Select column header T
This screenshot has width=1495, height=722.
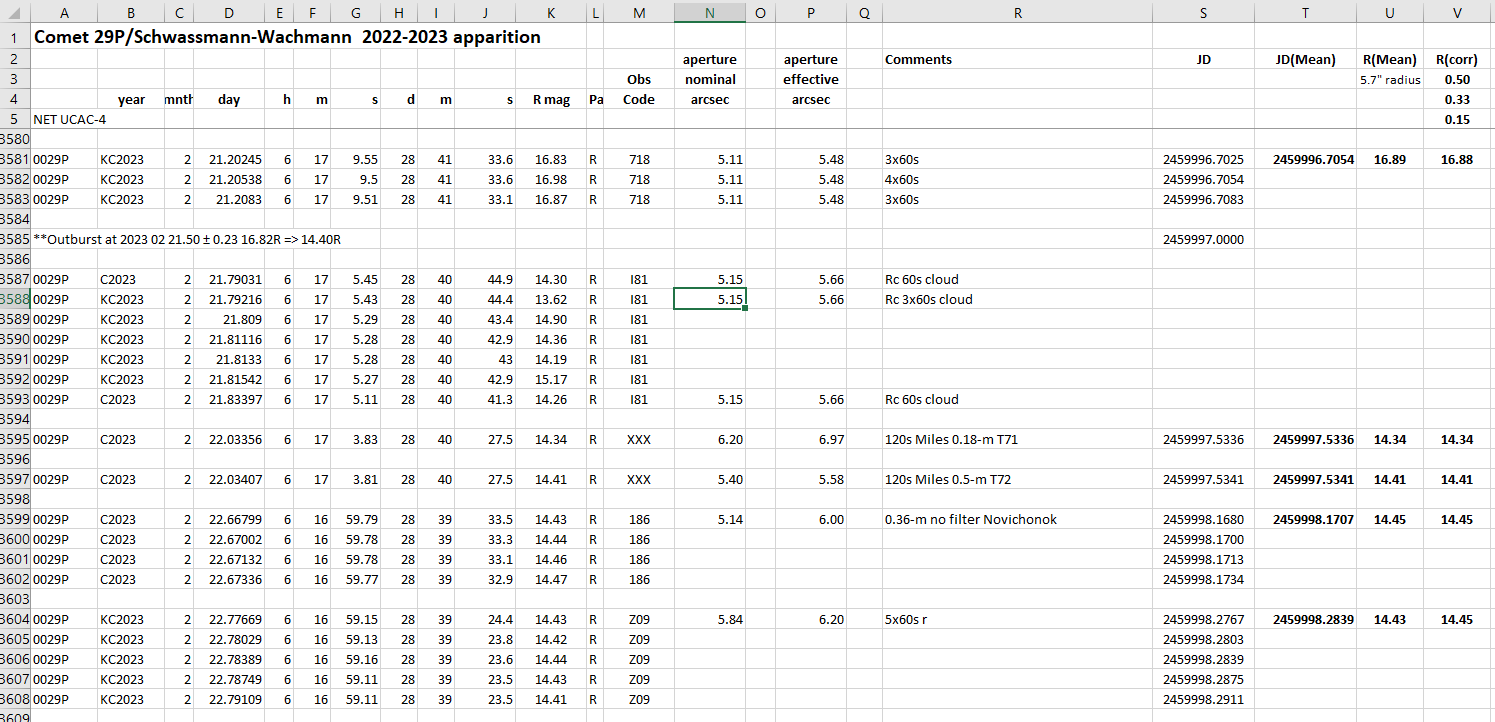1305,12
